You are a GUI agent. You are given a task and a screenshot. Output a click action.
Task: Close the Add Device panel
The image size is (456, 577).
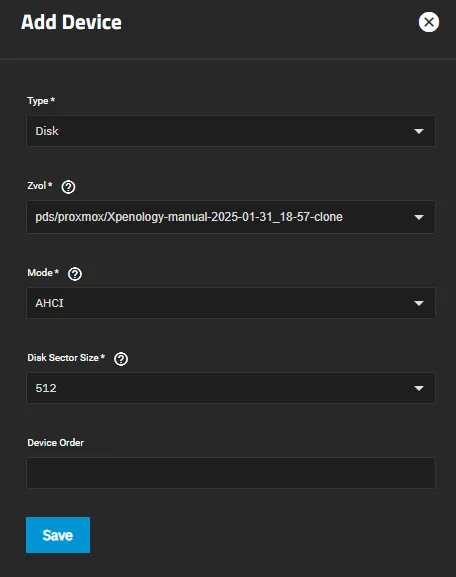click(429, 22)
